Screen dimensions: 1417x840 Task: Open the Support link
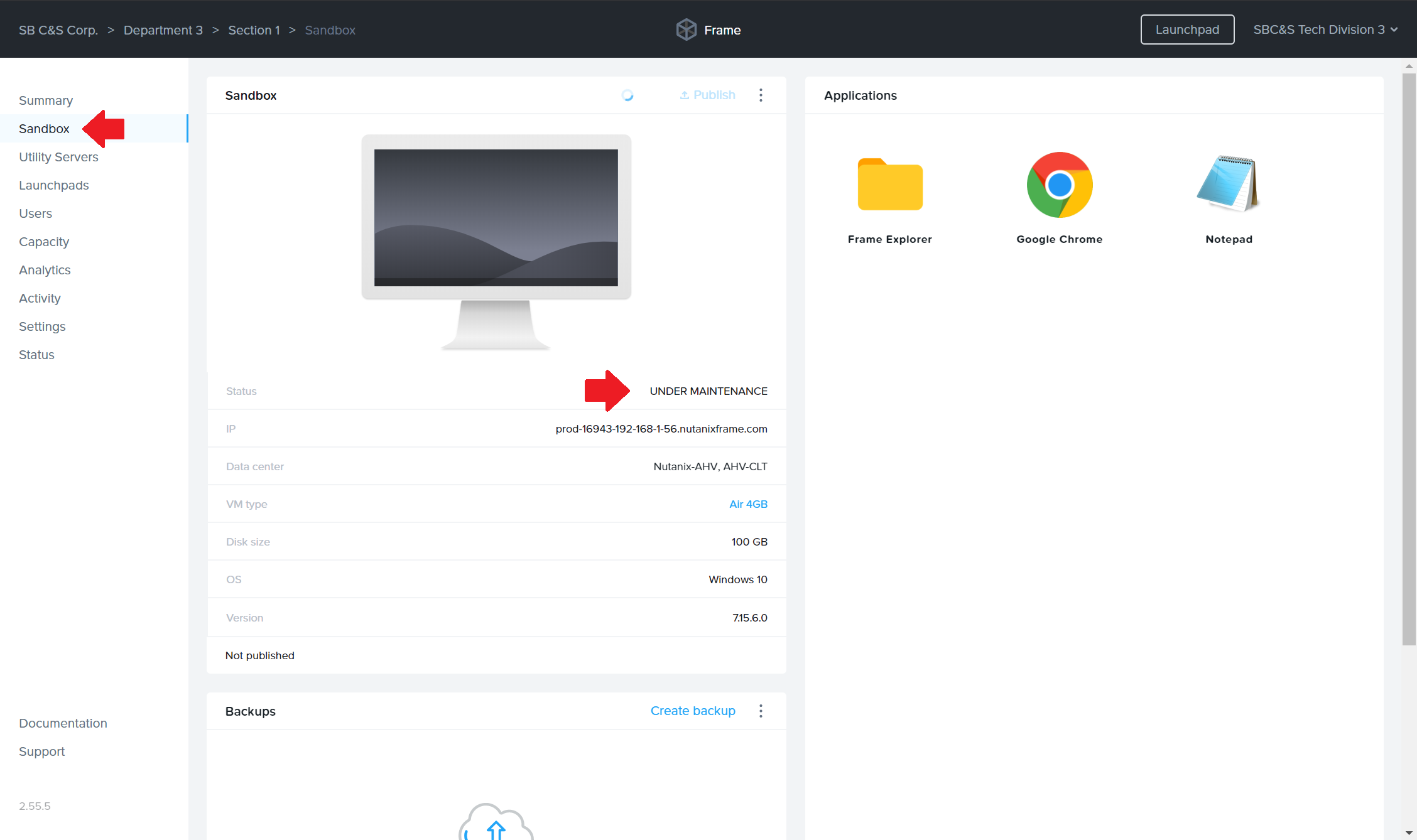point(41,751)
